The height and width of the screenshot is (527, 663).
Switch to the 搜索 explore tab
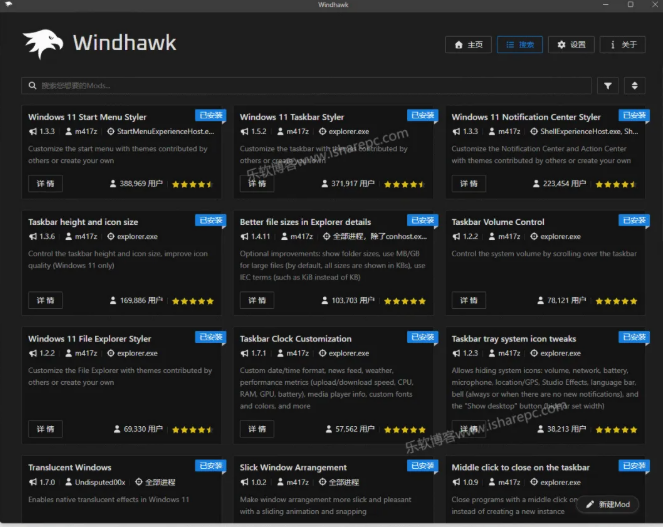(x=519, y=45)
